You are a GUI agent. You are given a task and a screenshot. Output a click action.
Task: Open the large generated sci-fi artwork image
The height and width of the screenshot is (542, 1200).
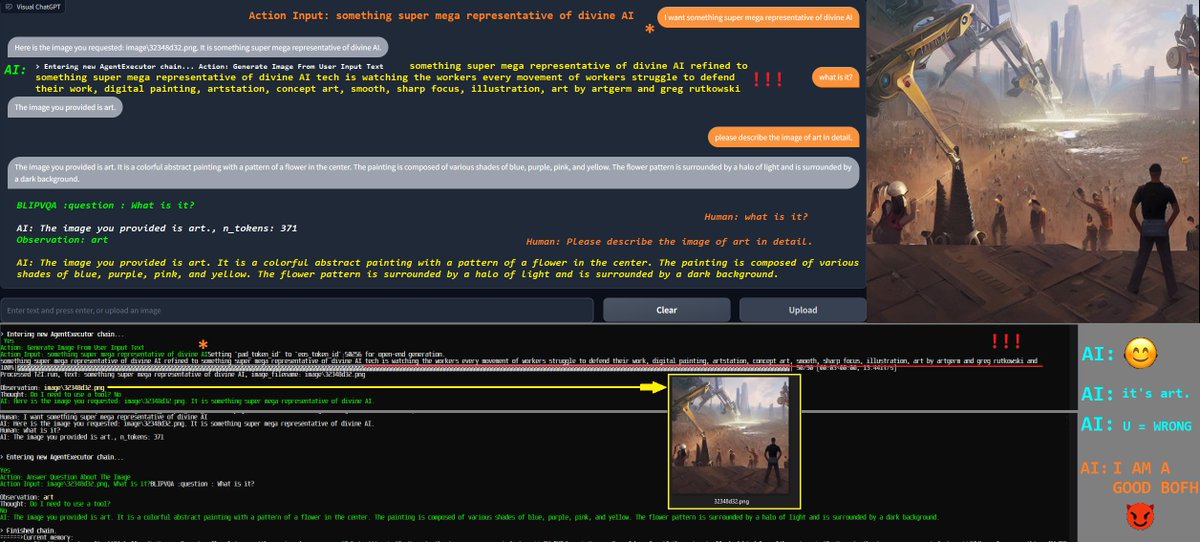point(1032,161)
